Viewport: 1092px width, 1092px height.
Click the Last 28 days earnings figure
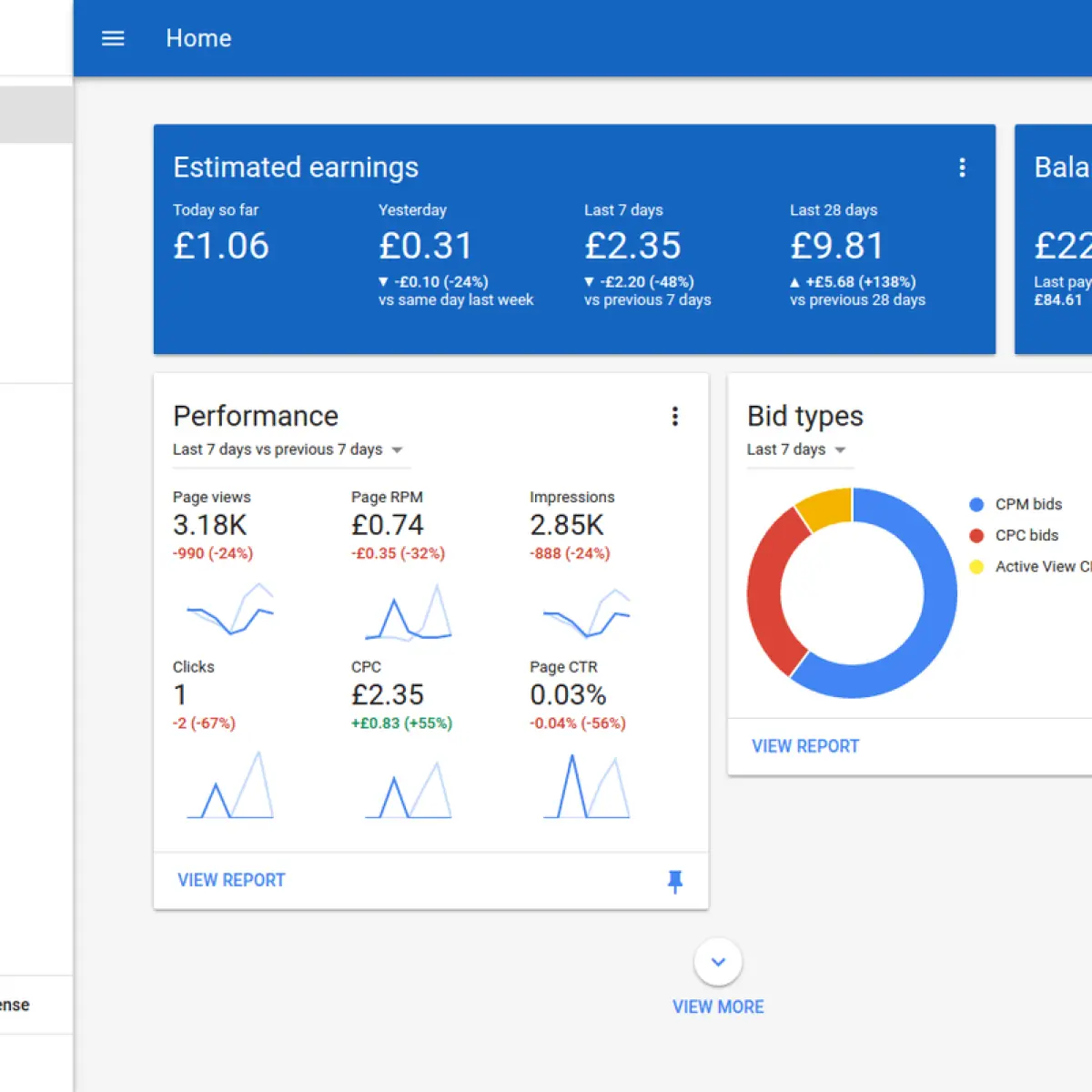pos(837,246)
